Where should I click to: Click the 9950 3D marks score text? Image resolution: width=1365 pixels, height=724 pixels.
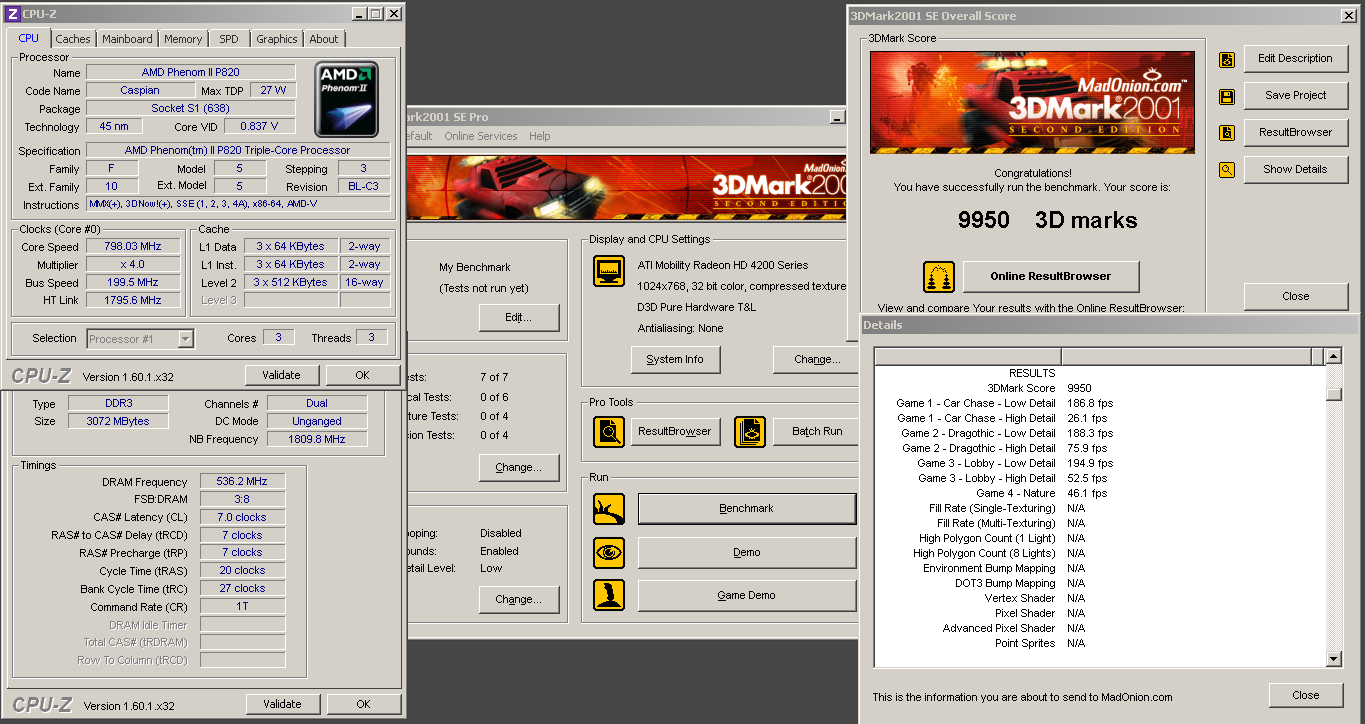(1047, 220)
